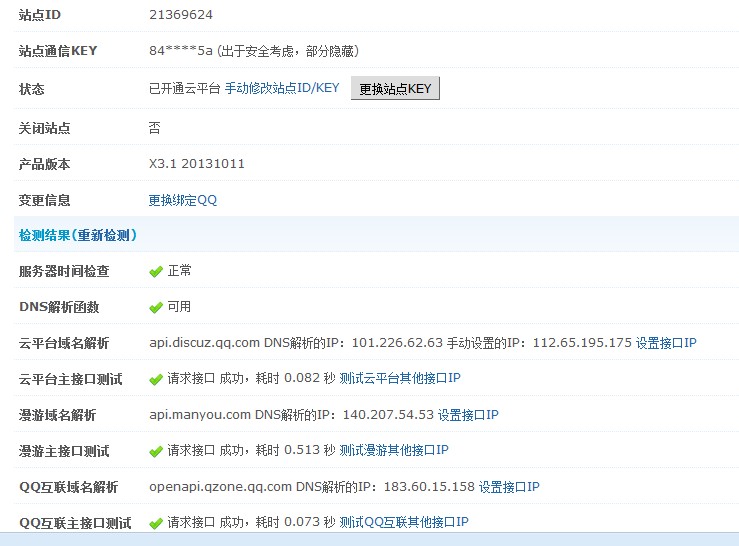
Task: Click the 产品版本 label
Action: [x=44, y=164]
